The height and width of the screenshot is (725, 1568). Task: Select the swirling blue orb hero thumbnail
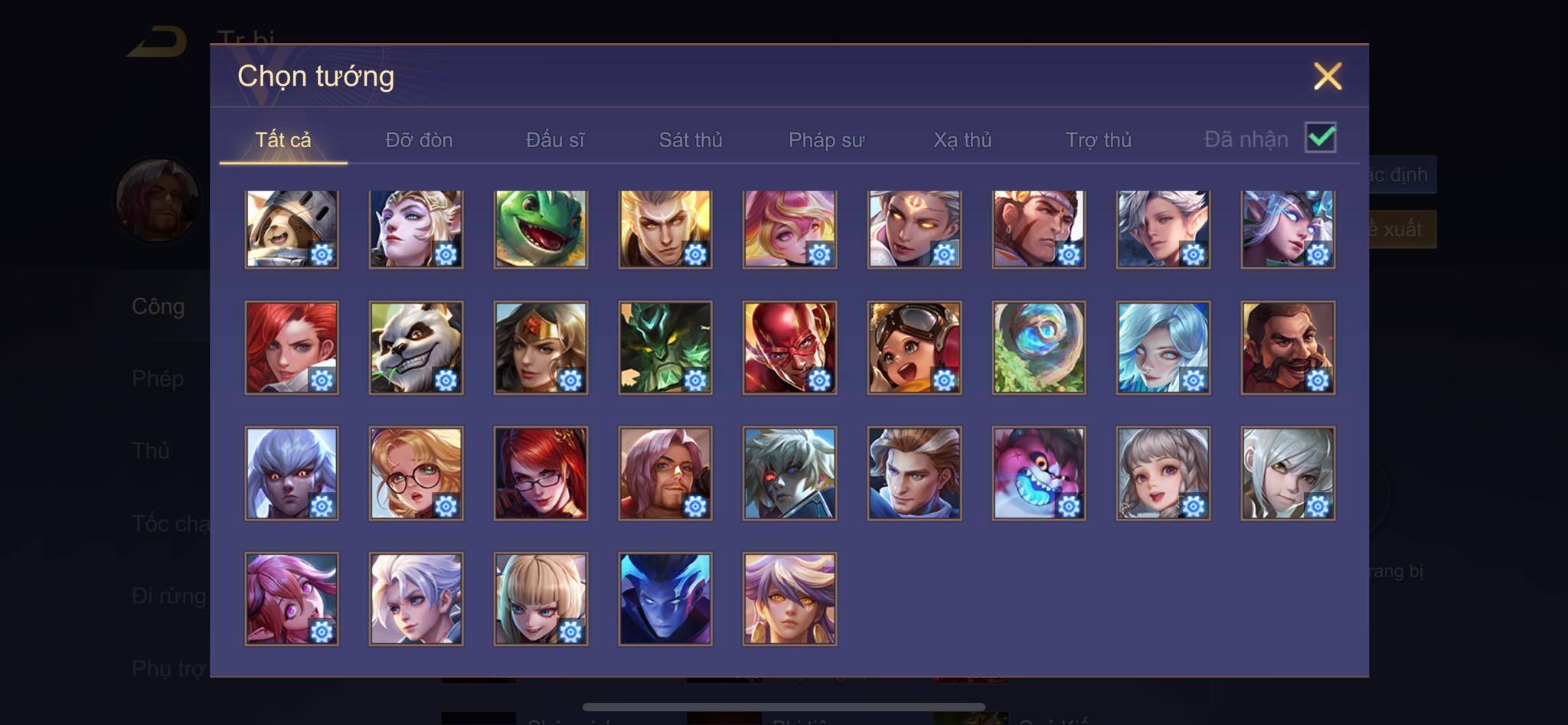(x=1039, y=348)
